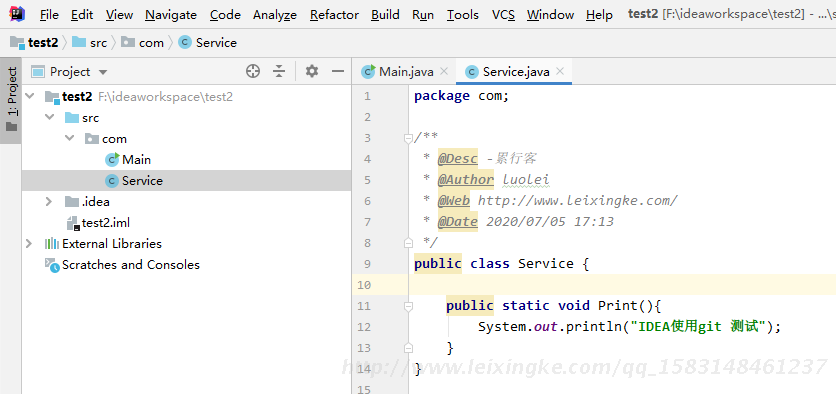Viewport: 836px width, 394px height.
Task: Collapse the src folder node
Action: click(x=50, y=117)
